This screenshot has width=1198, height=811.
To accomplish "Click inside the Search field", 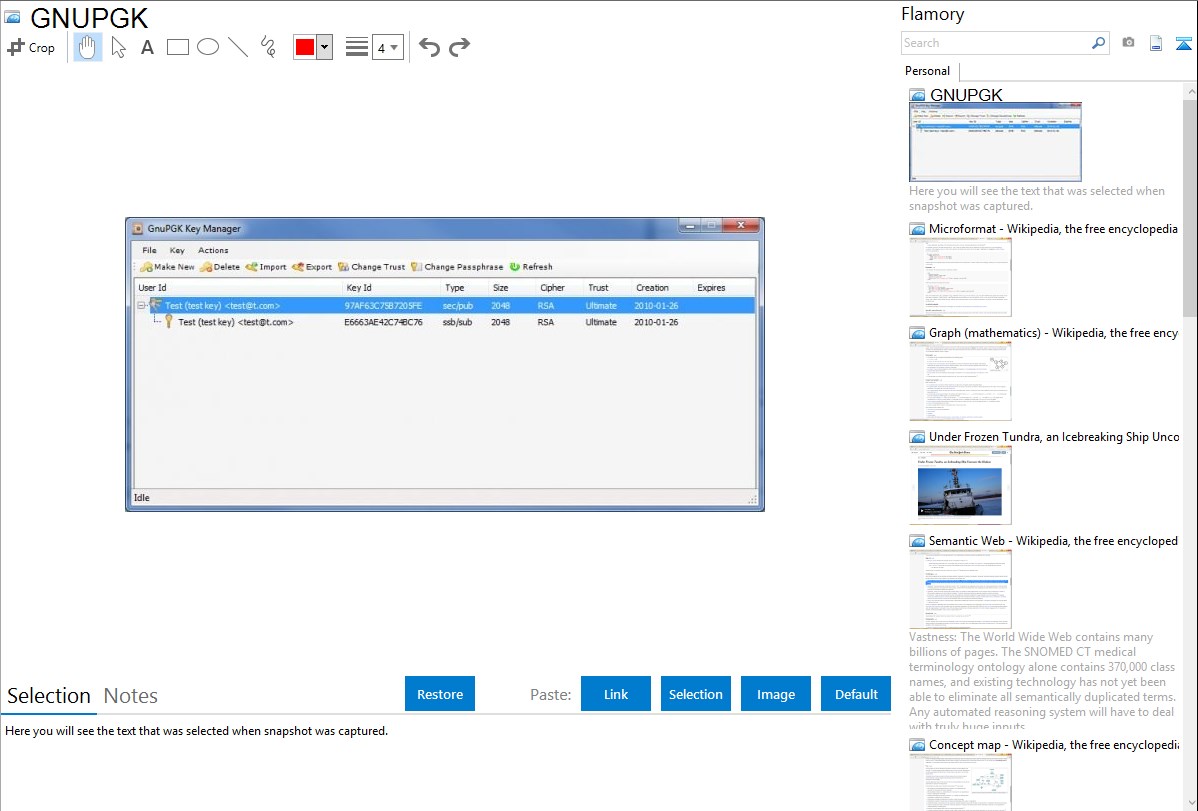I will click(x=995, y=43).
